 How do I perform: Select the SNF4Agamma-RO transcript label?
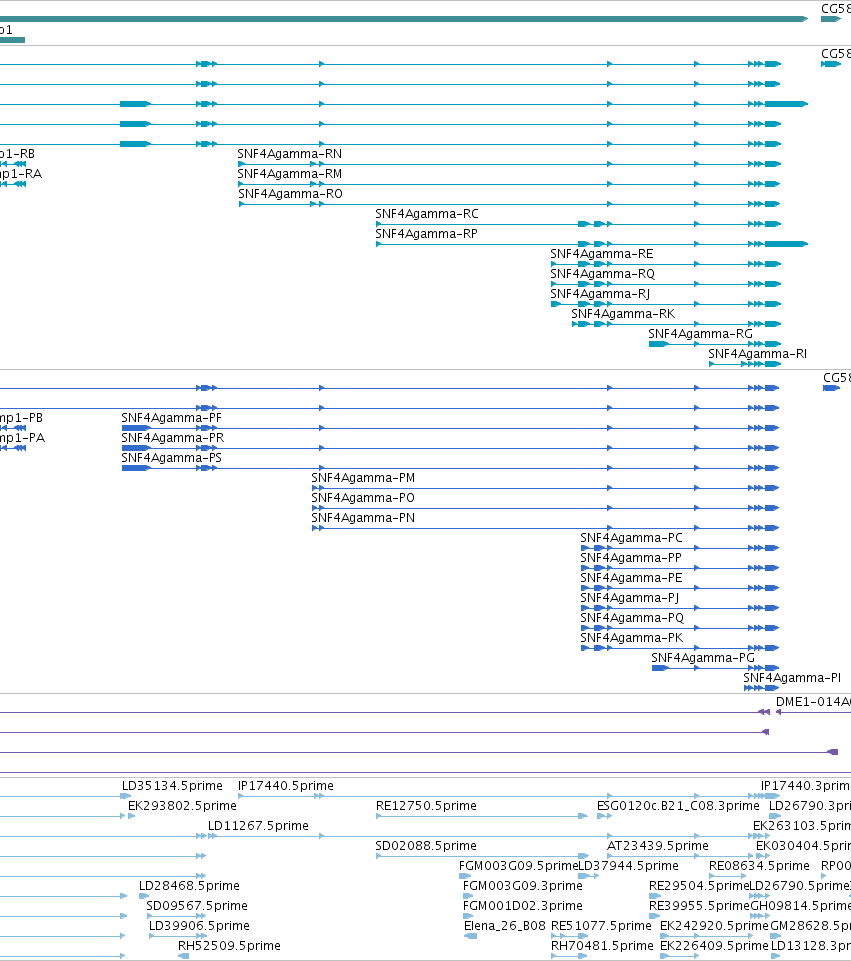[290, 194]
